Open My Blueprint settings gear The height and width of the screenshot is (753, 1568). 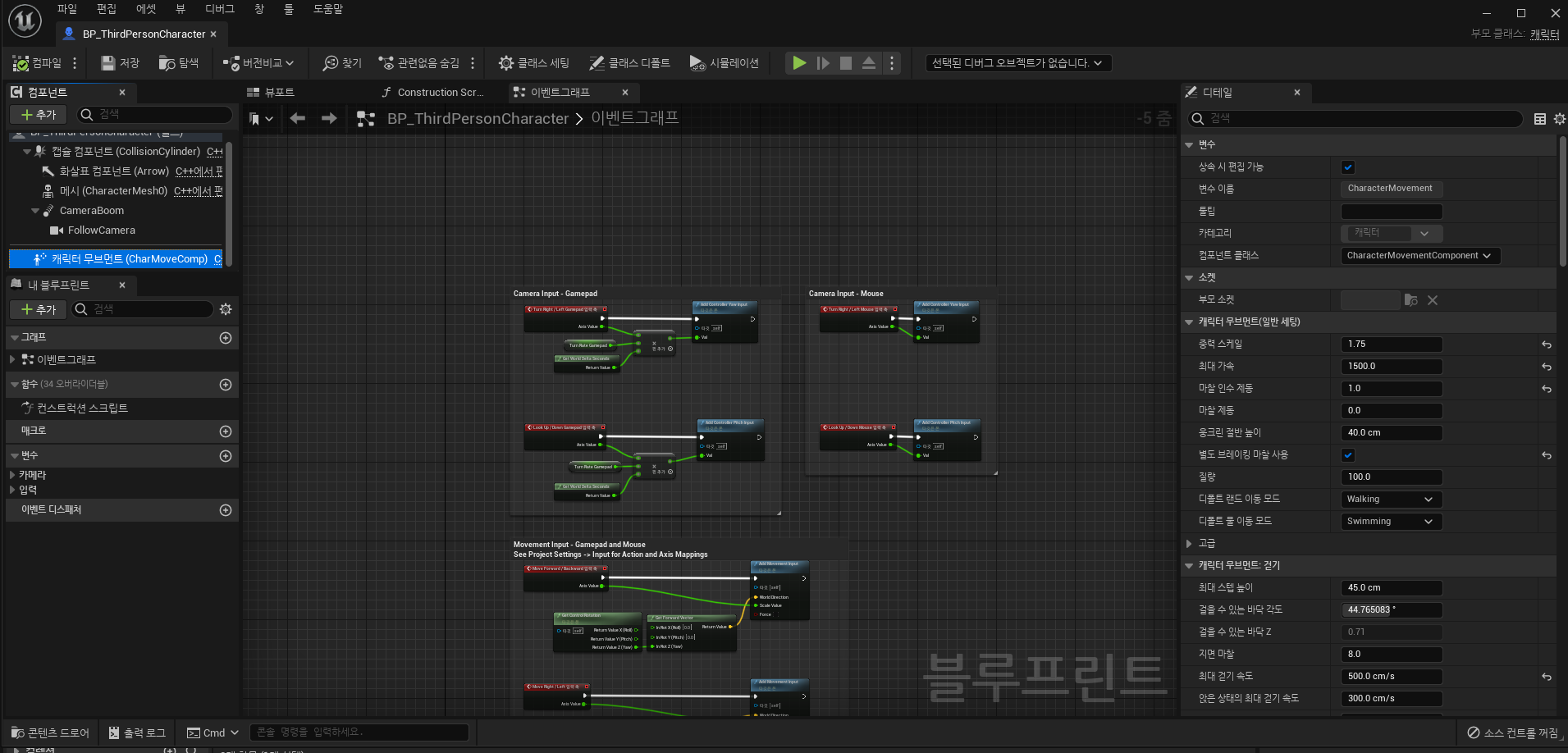click(226, 309)
